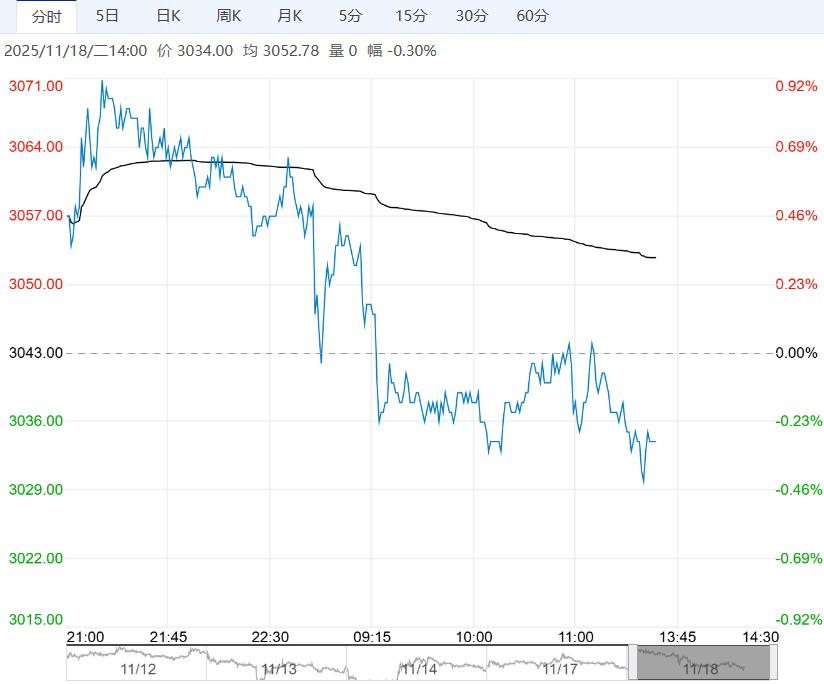The width and height of the screenshot is (824, 684).
Task: Click the selected 11/18 range in navigator
Action: click(x=704, y=663)
